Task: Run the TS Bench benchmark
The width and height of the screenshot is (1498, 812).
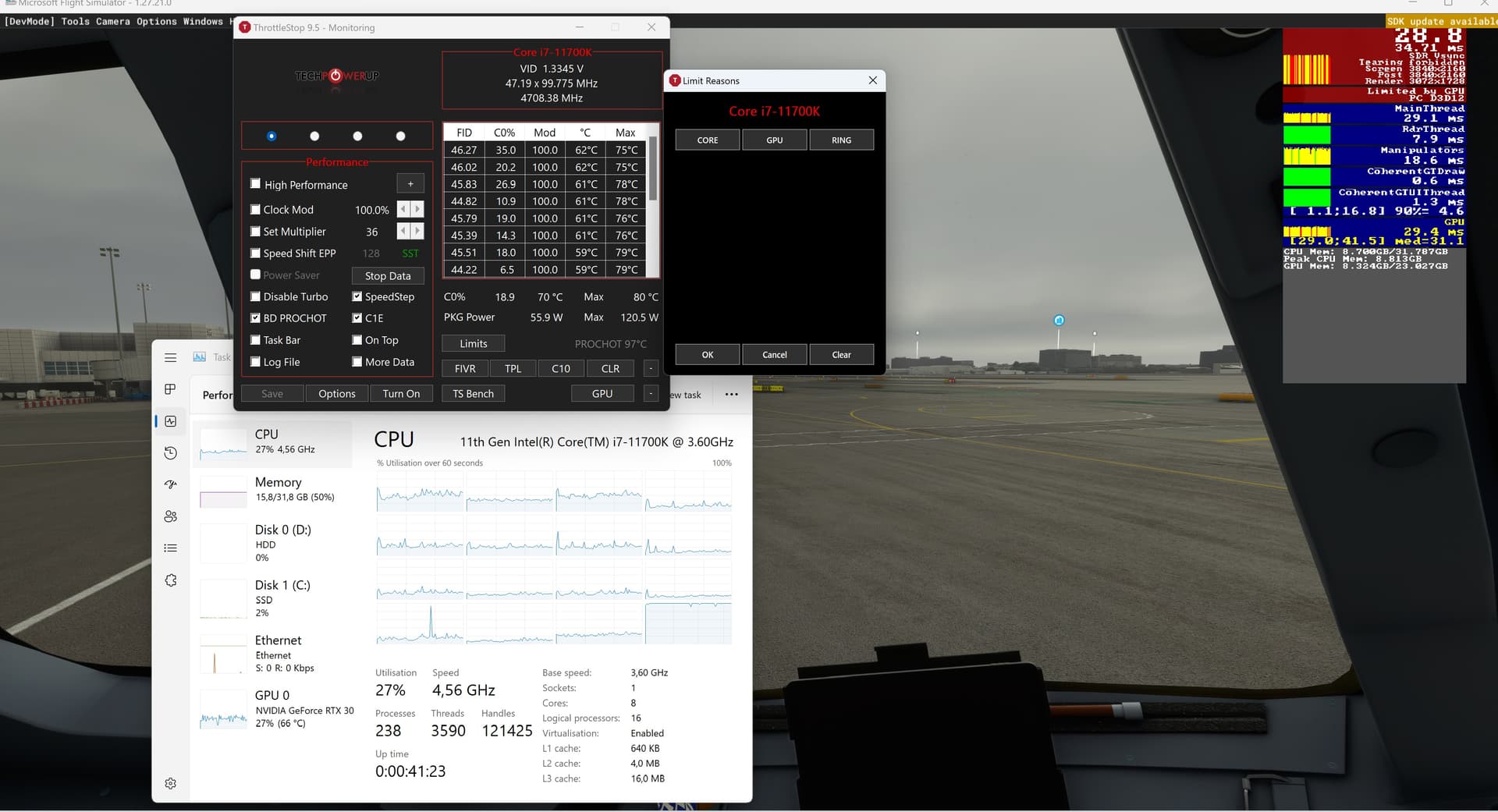Action: [x=473, y=393]
